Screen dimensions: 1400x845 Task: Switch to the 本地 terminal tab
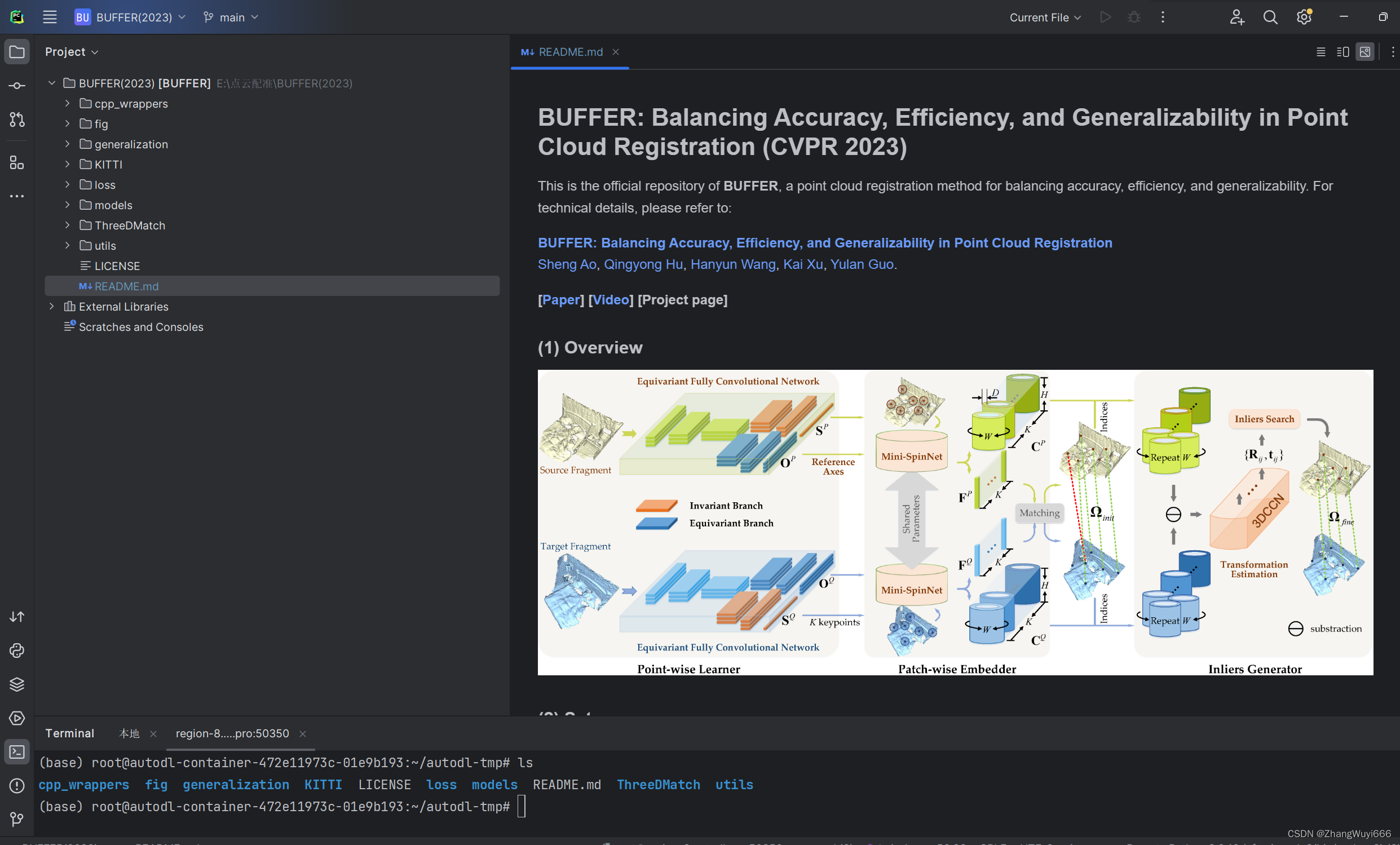click(x=129, y=733)
